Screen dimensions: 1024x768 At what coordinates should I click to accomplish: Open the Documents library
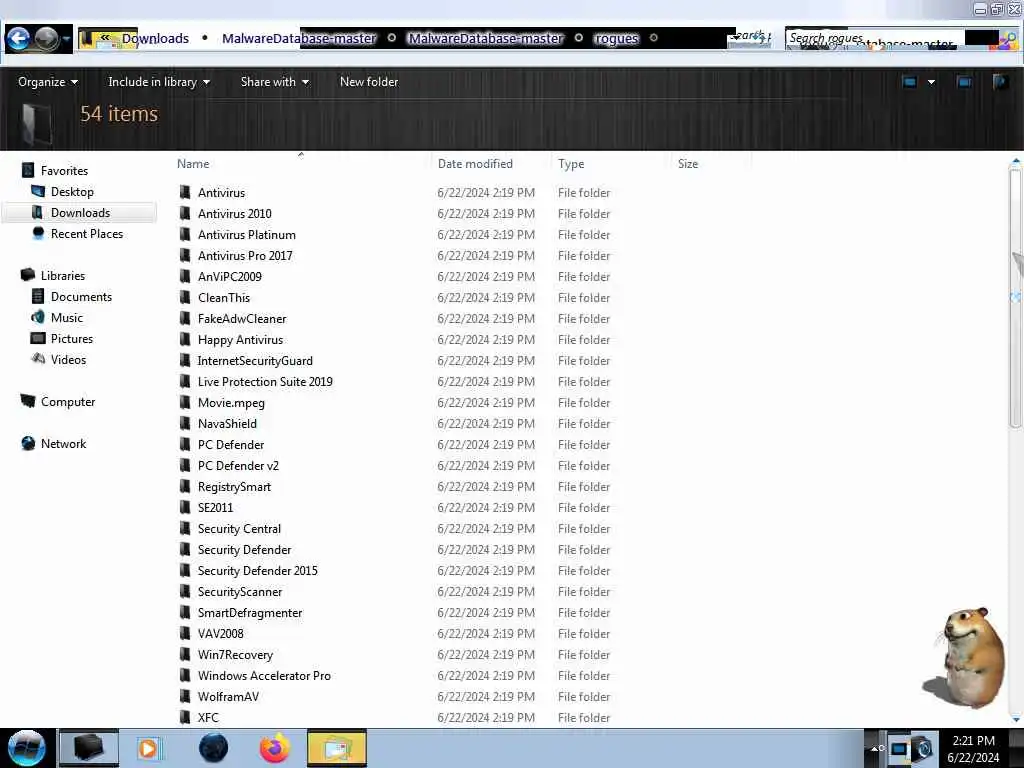click(x=81, y=296)
